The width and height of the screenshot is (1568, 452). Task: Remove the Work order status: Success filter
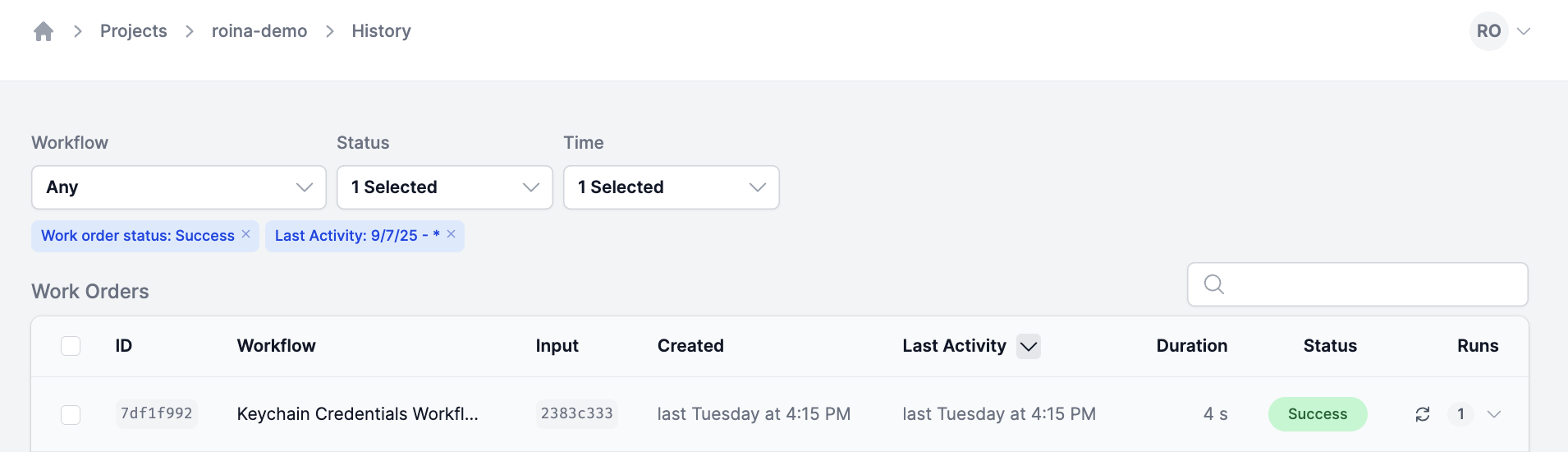click(245, 234)
